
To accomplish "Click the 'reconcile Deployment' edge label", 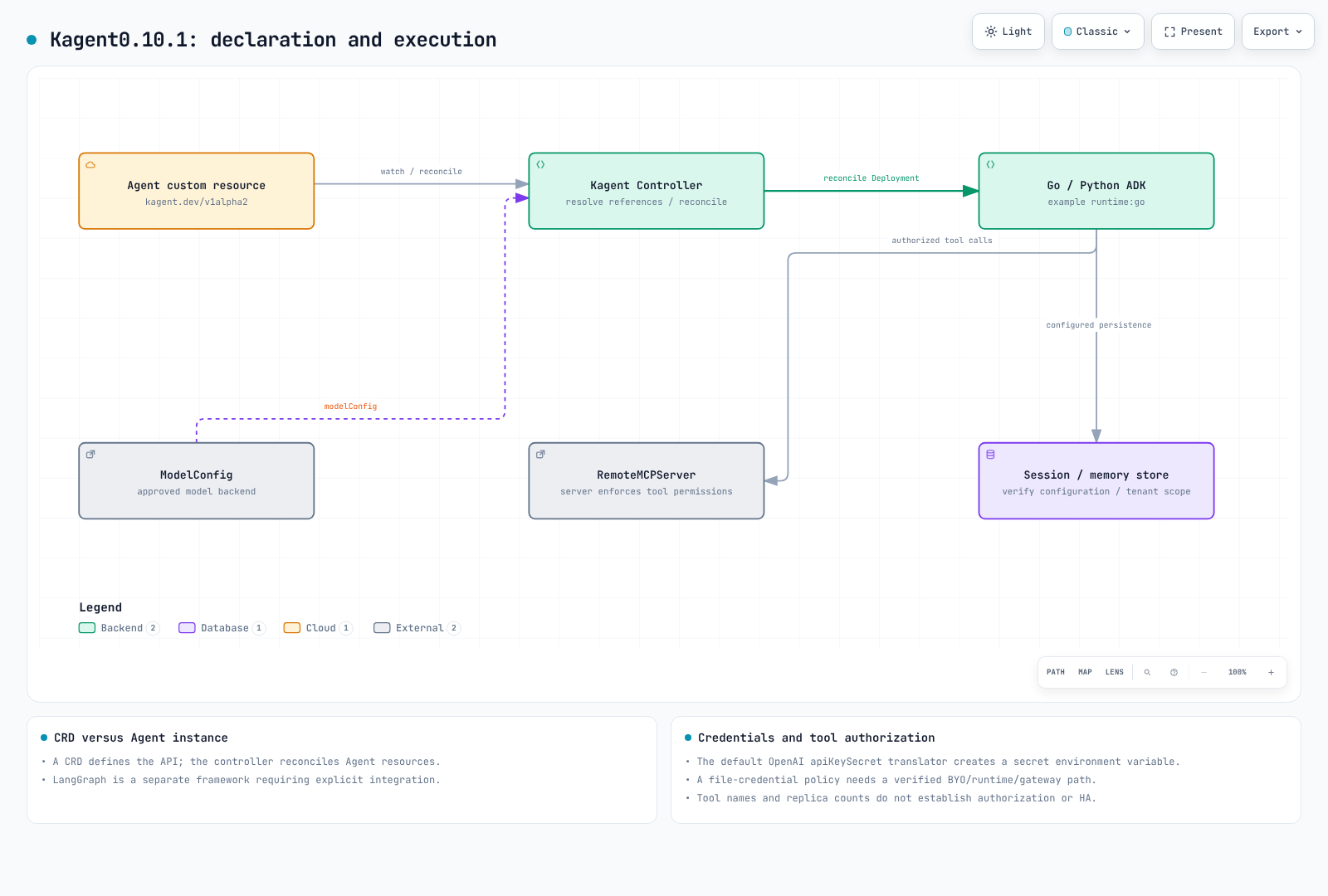I will coord(871,178).
